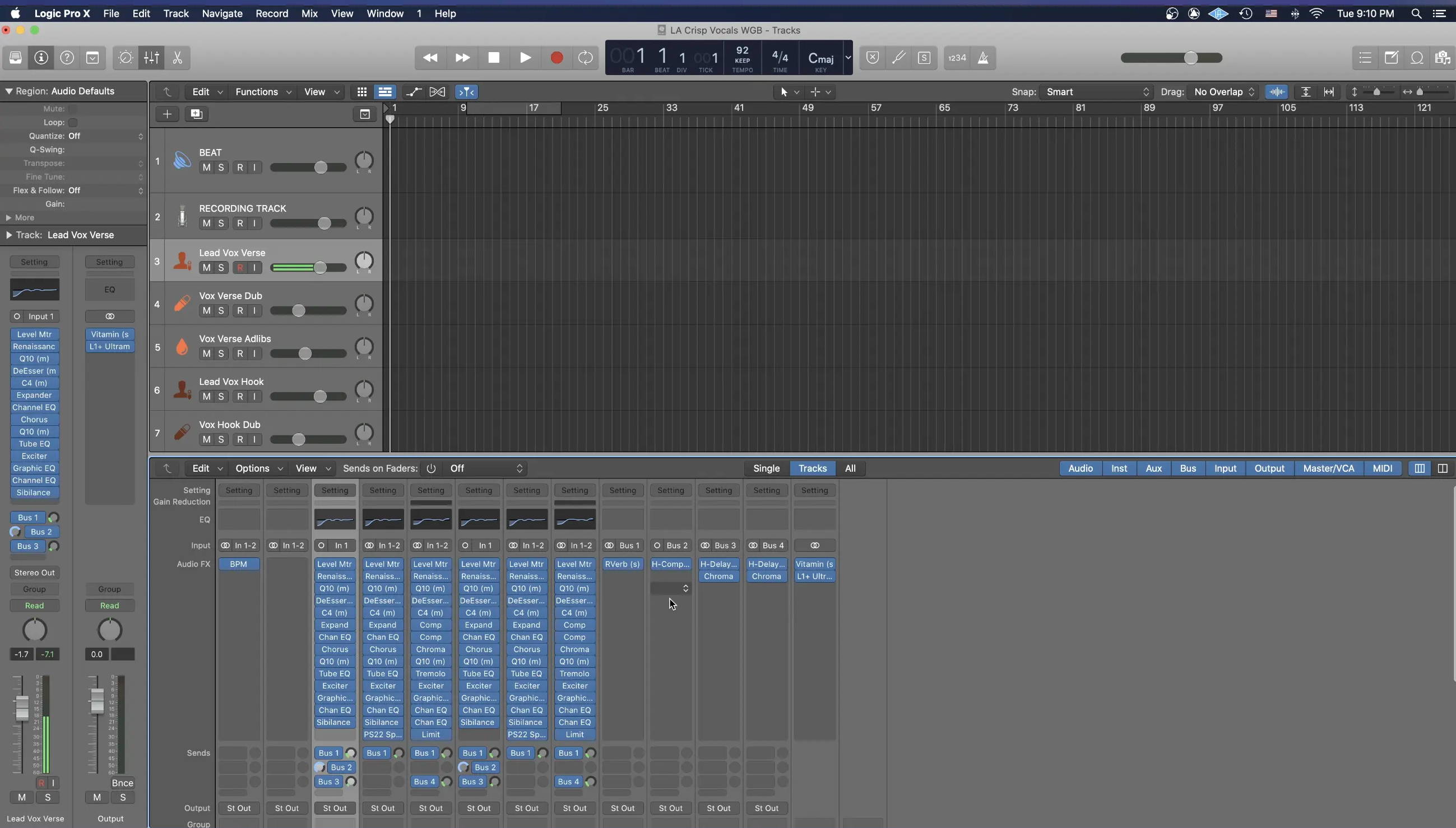Click the RVerb (s) plugin slot
The height and width of the screenshot is (828, 1456).
[x=622, y=564]
